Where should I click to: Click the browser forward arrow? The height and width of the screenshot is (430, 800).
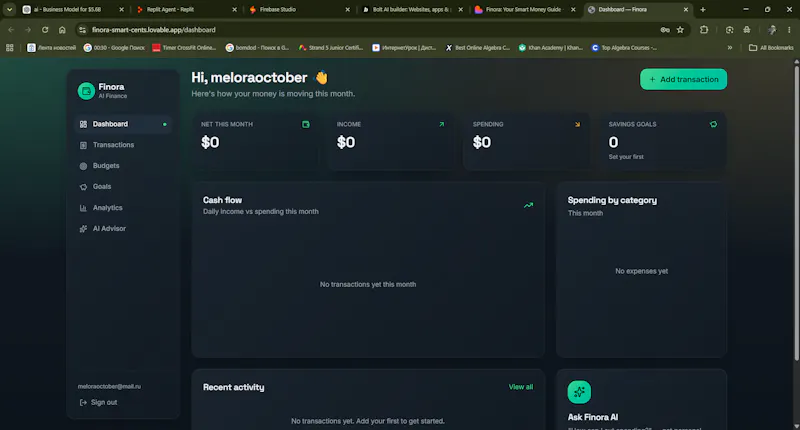(28, 30)
